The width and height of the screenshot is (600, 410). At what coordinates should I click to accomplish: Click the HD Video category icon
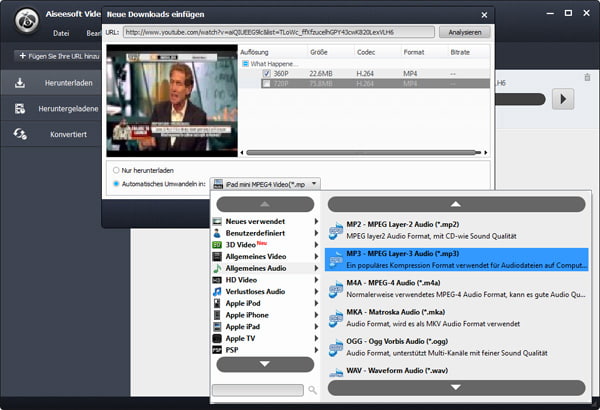pyautogui.click(x=217, y=280)
